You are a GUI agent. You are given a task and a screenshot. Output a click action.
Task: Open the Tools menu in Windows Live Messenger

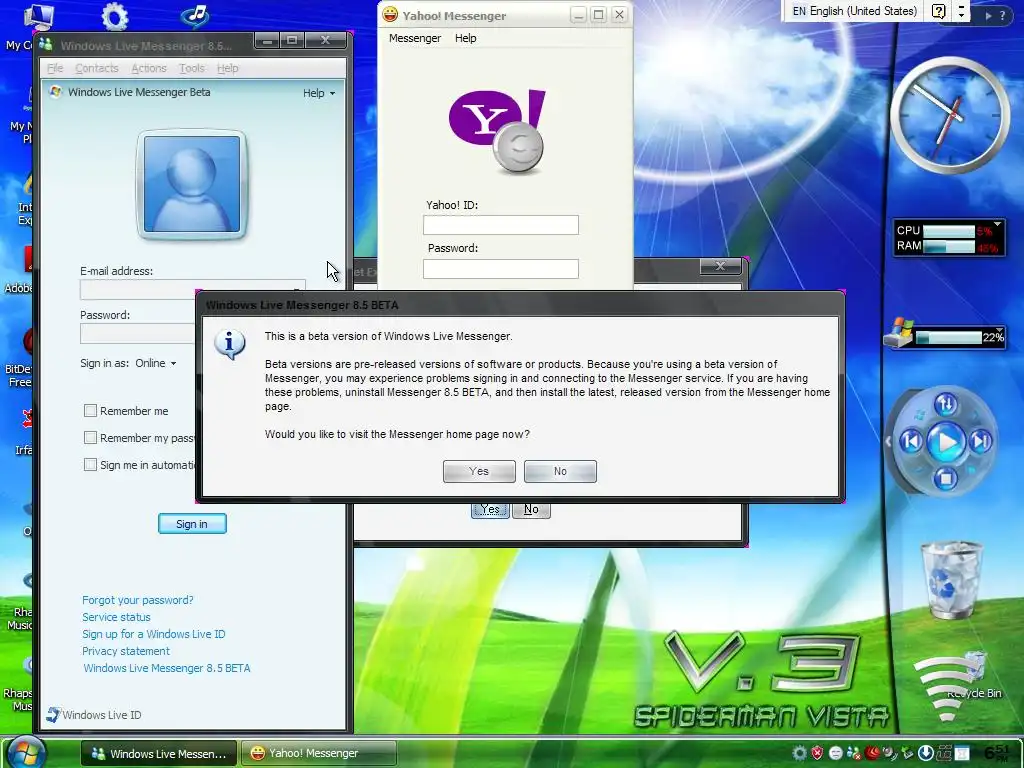(191, 68)
